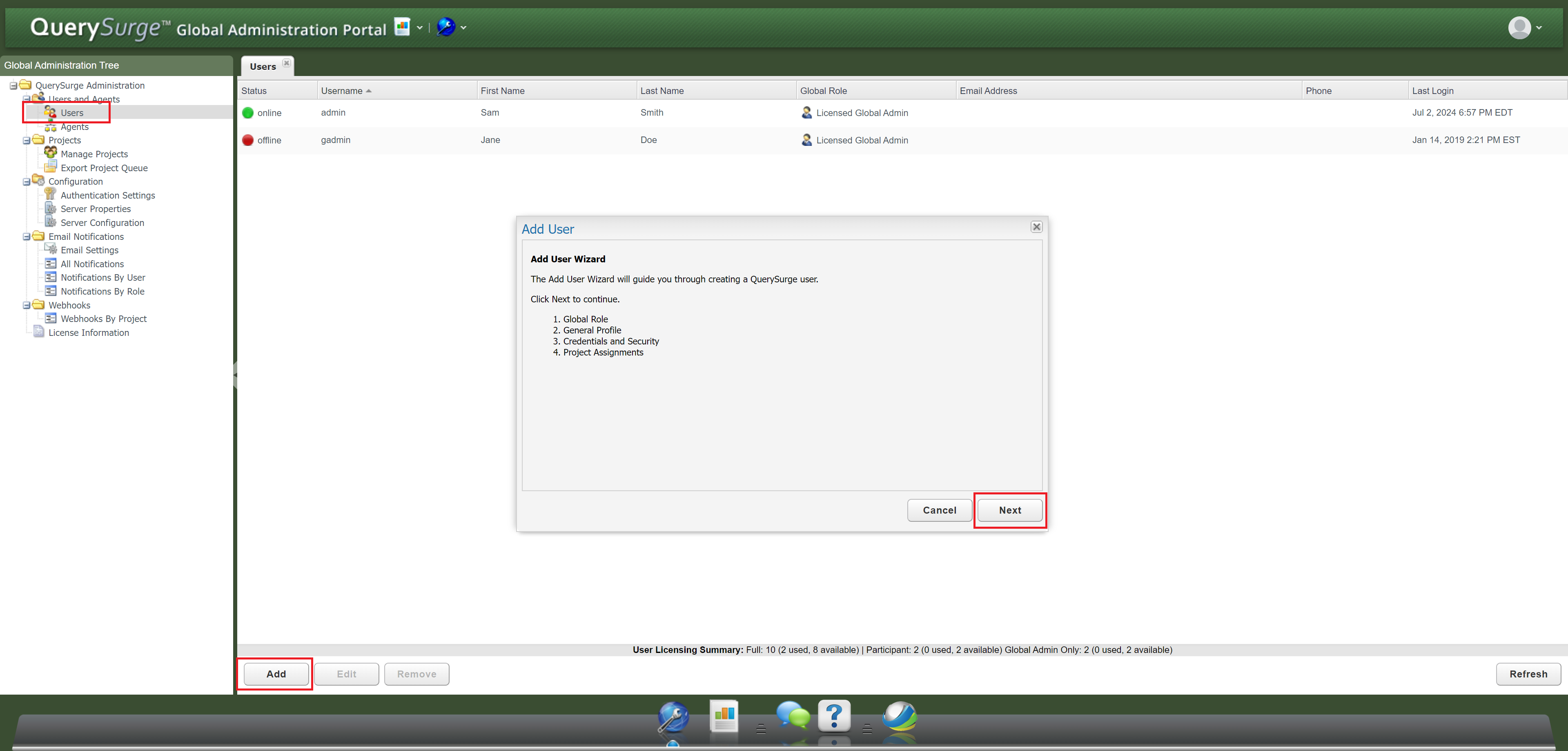
Task: Open the question mark help dock icon
Action: pyautogui.click(x=834, y=716)
